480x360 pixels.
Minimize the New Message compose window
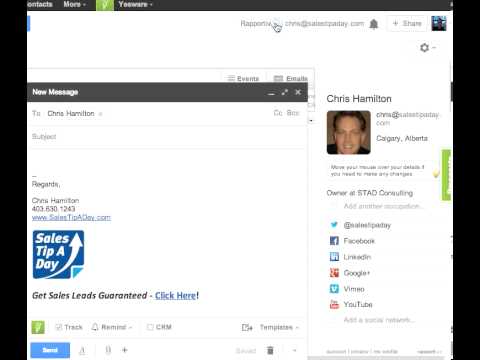click(271, 93)
